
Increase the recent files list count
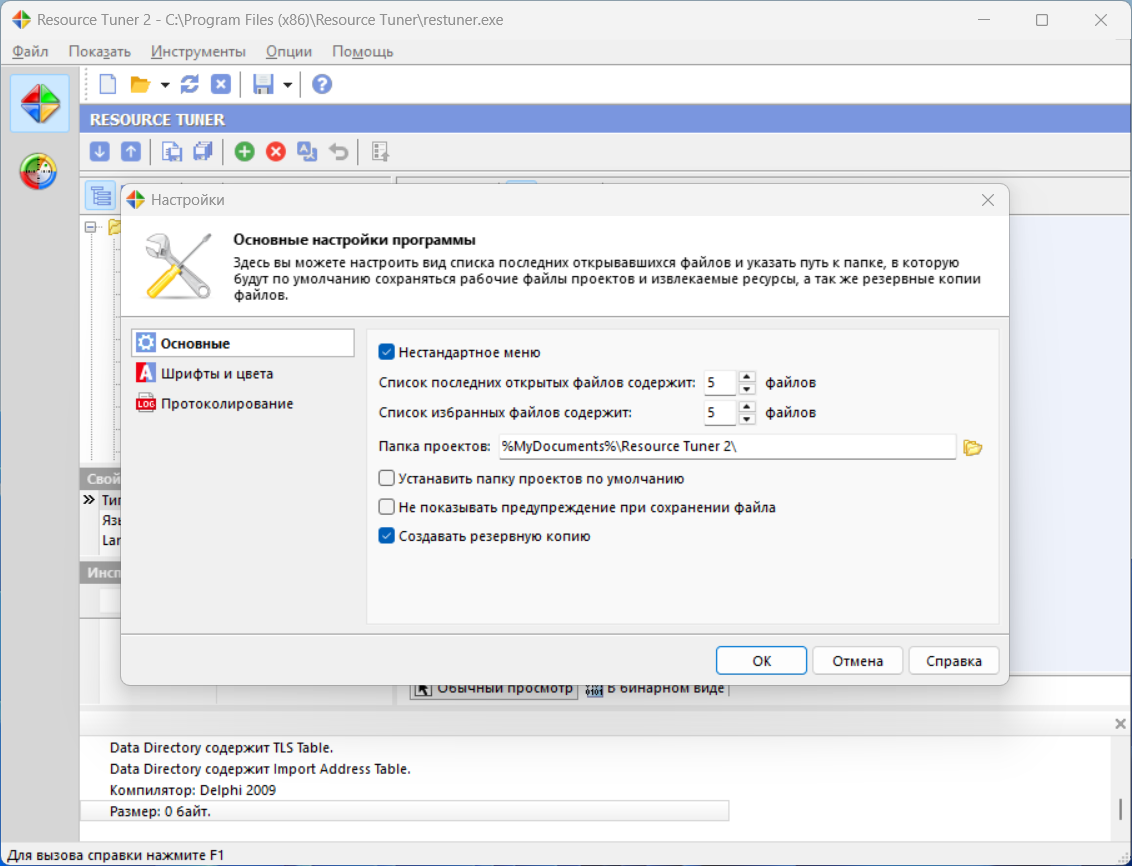coord(747,377)
